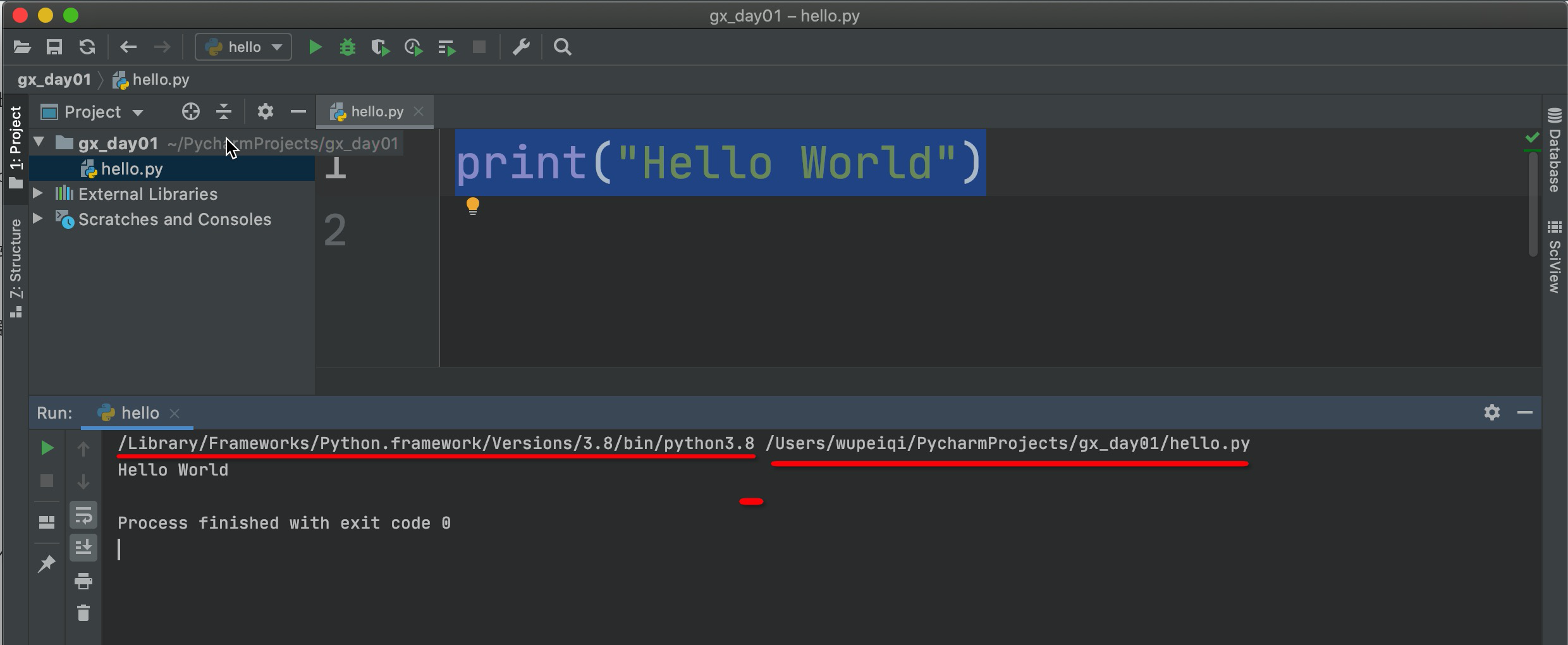The image size is (1568, 645).
Task: Hide the Run panel with minus icon
Action: (1525, 412)
